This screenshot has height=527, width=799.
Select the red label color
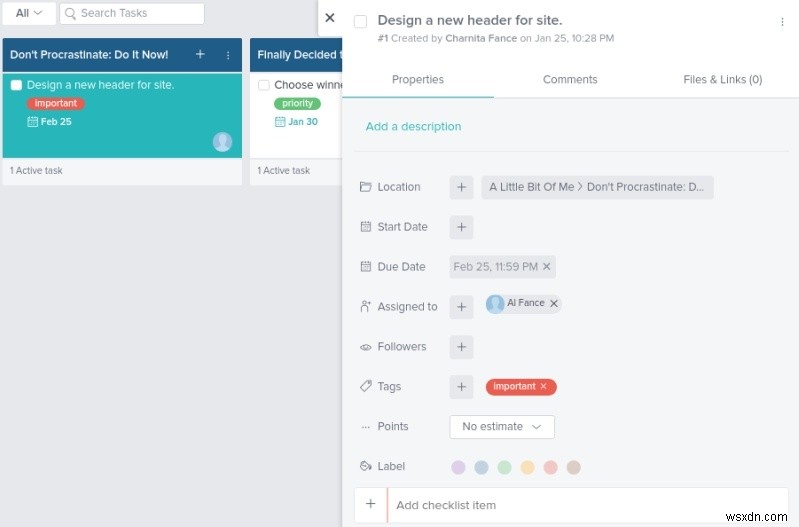point(550,467)
